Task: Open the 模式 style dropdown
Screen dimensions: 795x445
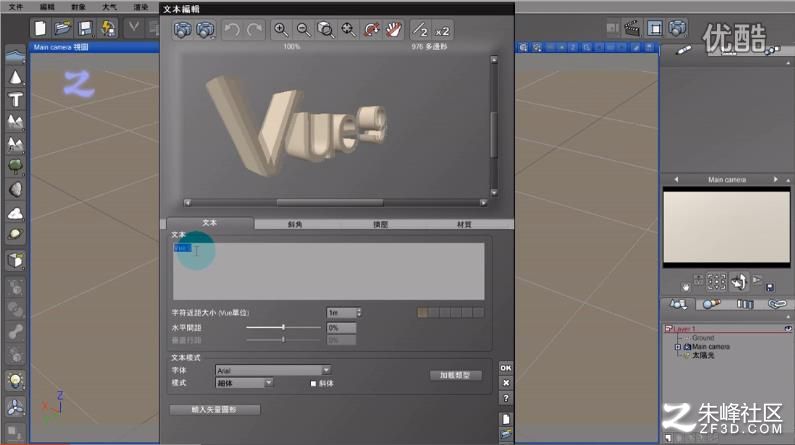Action: [244, 383]
